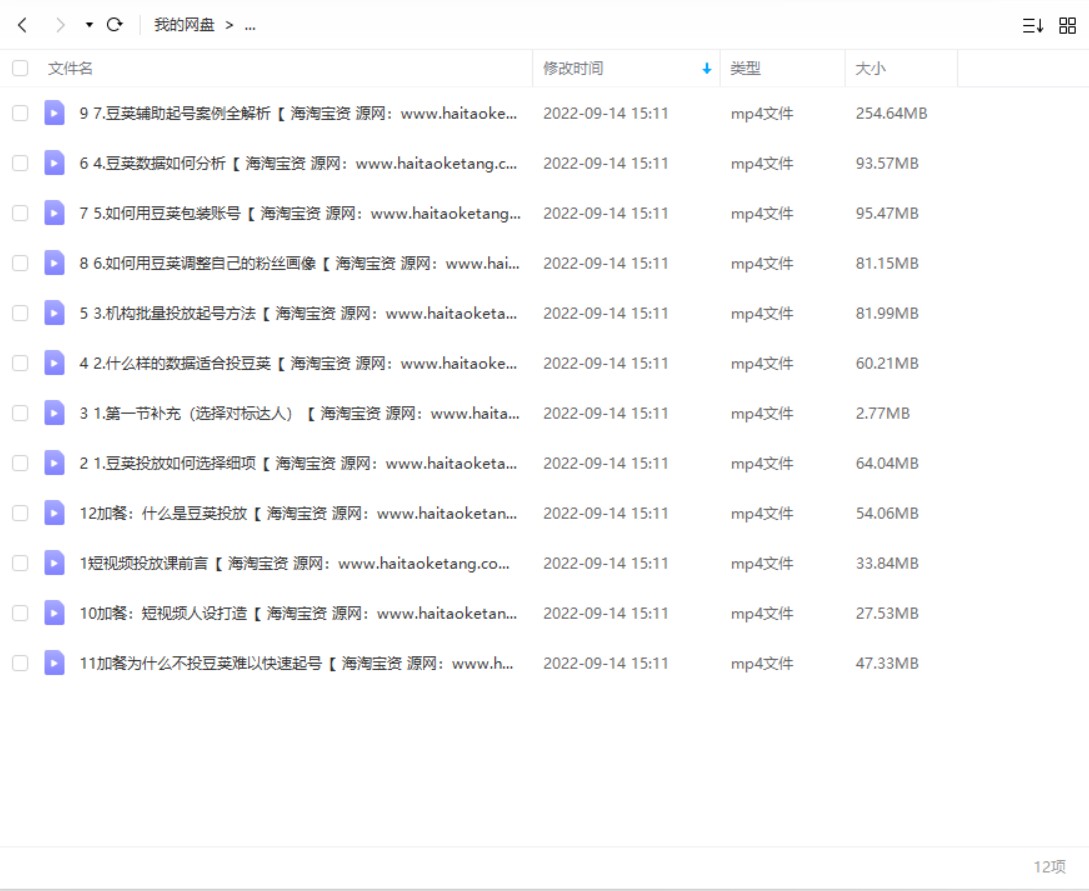Viewport: 1089px width, 891px height.
Task: Click video icon of 8 6.如何用豆荚调整自己的粉丝画像
Action: (x=54, y=263)
